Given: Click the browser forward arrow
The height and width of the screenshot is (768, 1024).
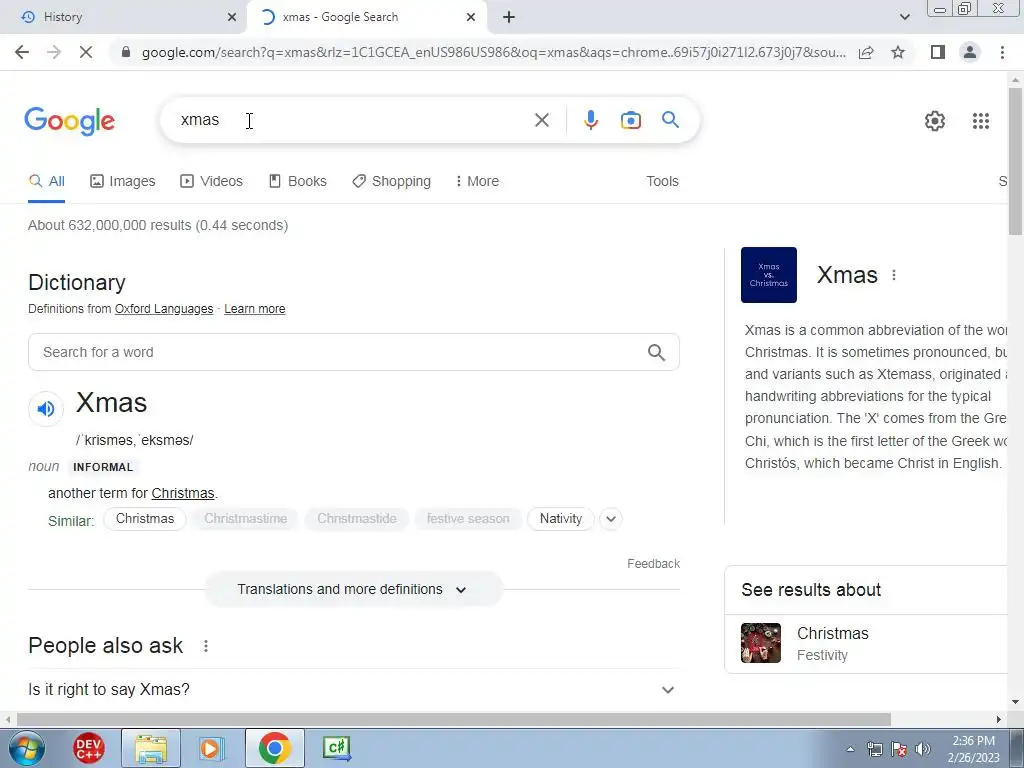Looking at the screenshot, I should pos(54,52).
